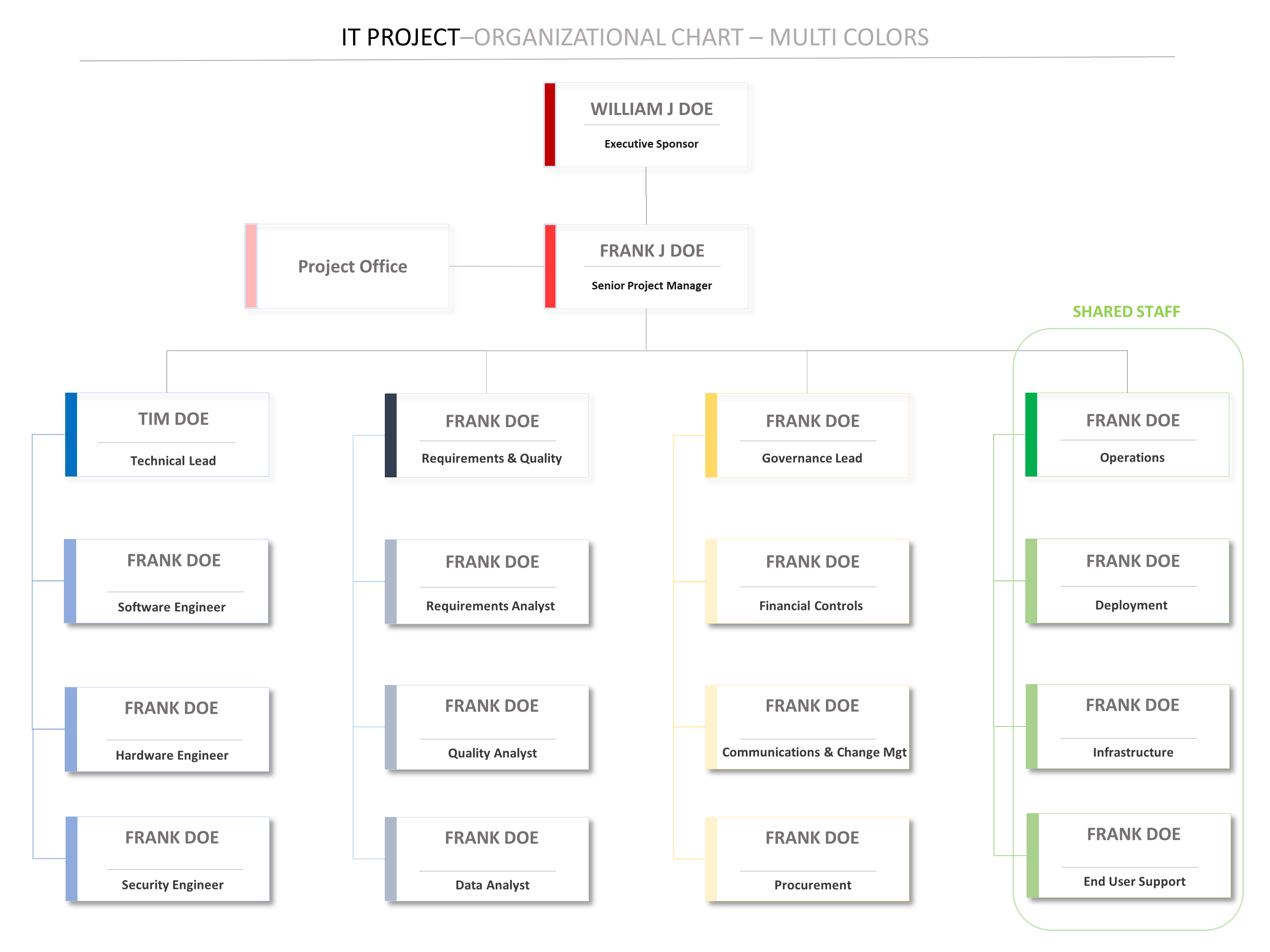Click the Data Analyst box
The height and width of the screenshot is (952, 1270).
point(491,859)
